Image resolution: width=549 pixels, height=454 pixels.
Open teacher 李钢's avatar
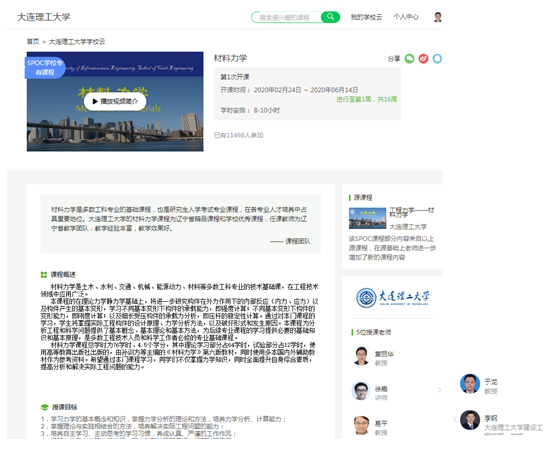[x=470, y=420]
